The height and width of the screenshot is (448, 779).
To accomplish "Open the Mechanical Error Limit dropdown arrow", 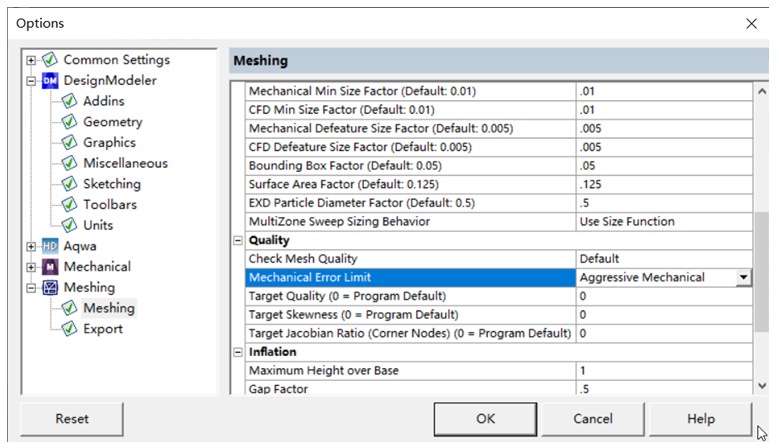I will tap(743, 277).
